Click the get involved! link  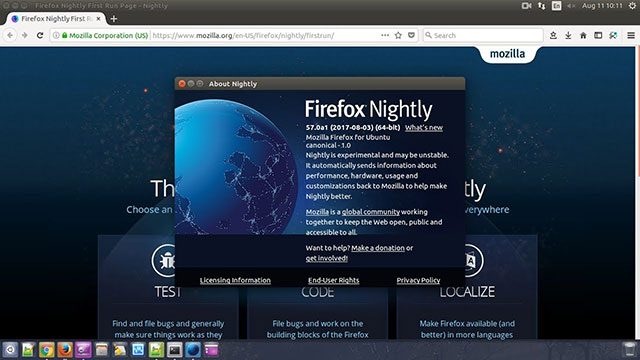click(327, 258)
